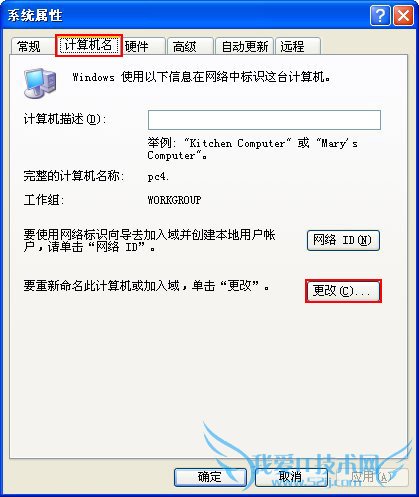Click the computer monitor icon
This screenshot has height=497, width=419.
tap(40, 83)
